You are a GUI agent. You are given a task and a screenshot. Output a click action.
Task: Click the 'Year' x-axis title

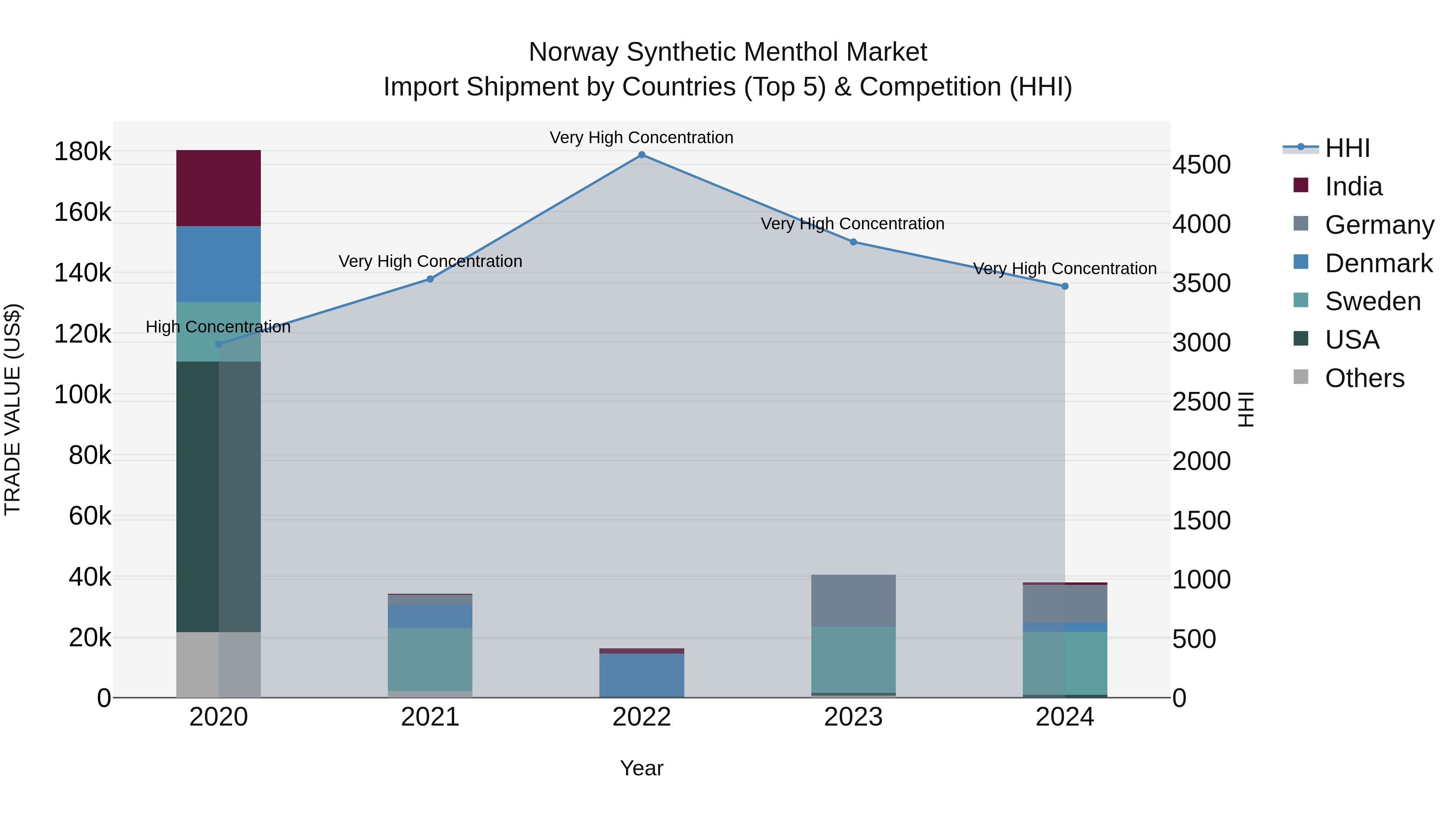coord(641,768)
